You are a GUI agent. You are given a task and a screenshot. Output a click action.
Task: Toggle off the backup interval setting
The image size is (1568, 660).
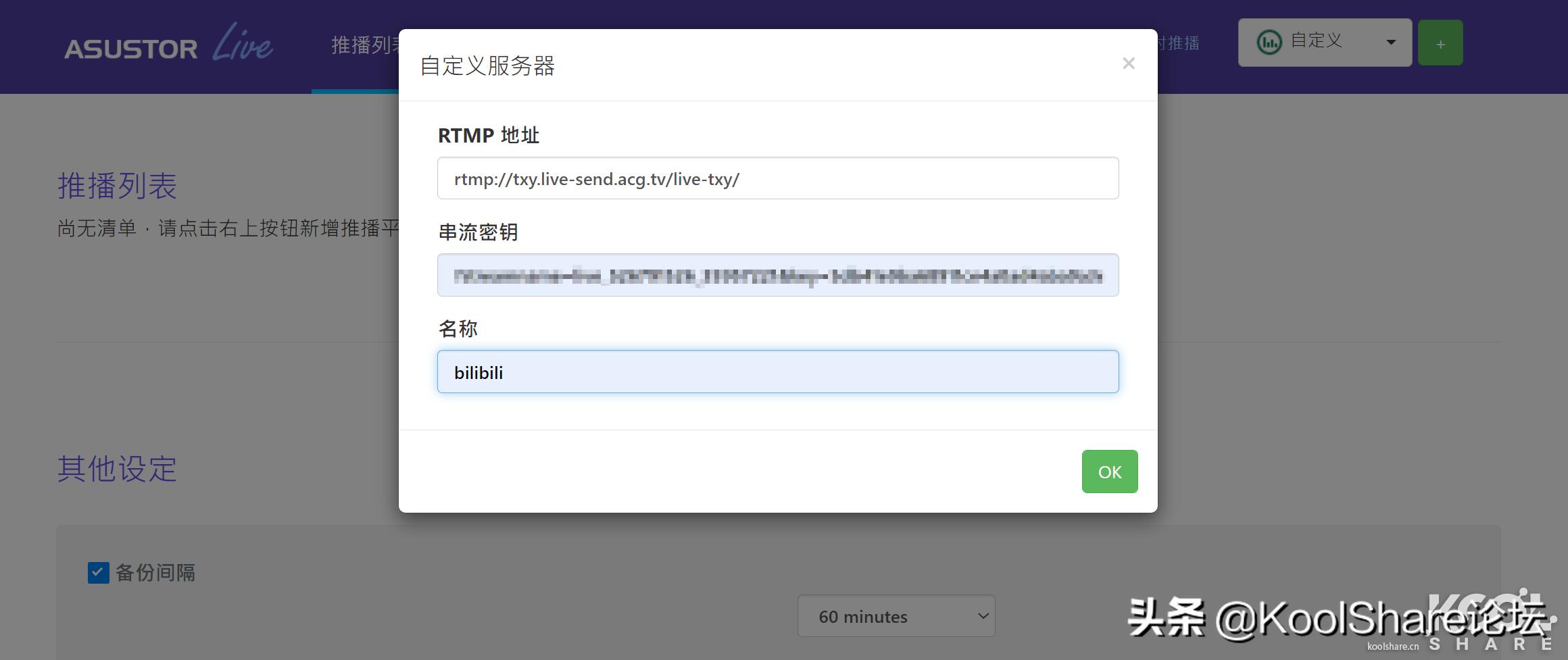(98, 572)
